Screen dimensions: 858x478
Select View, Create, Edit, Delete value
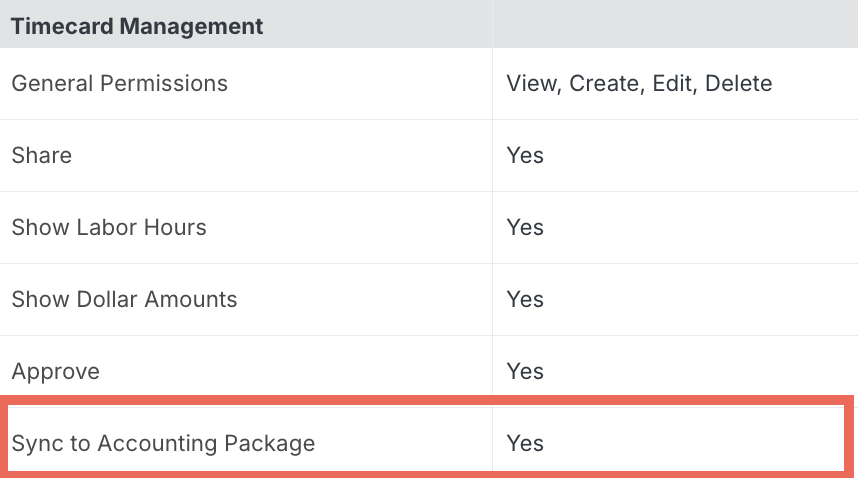(639, 84)
